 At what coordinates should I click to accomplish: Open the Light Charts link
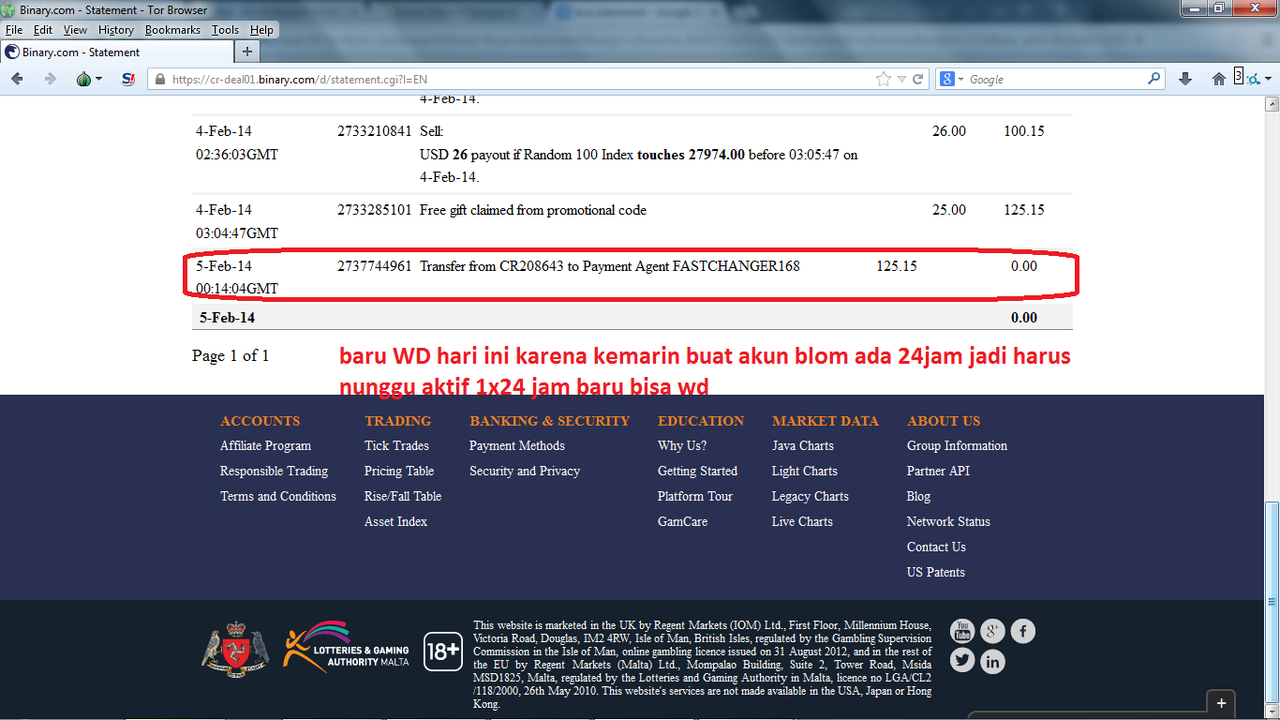[805, 471]
